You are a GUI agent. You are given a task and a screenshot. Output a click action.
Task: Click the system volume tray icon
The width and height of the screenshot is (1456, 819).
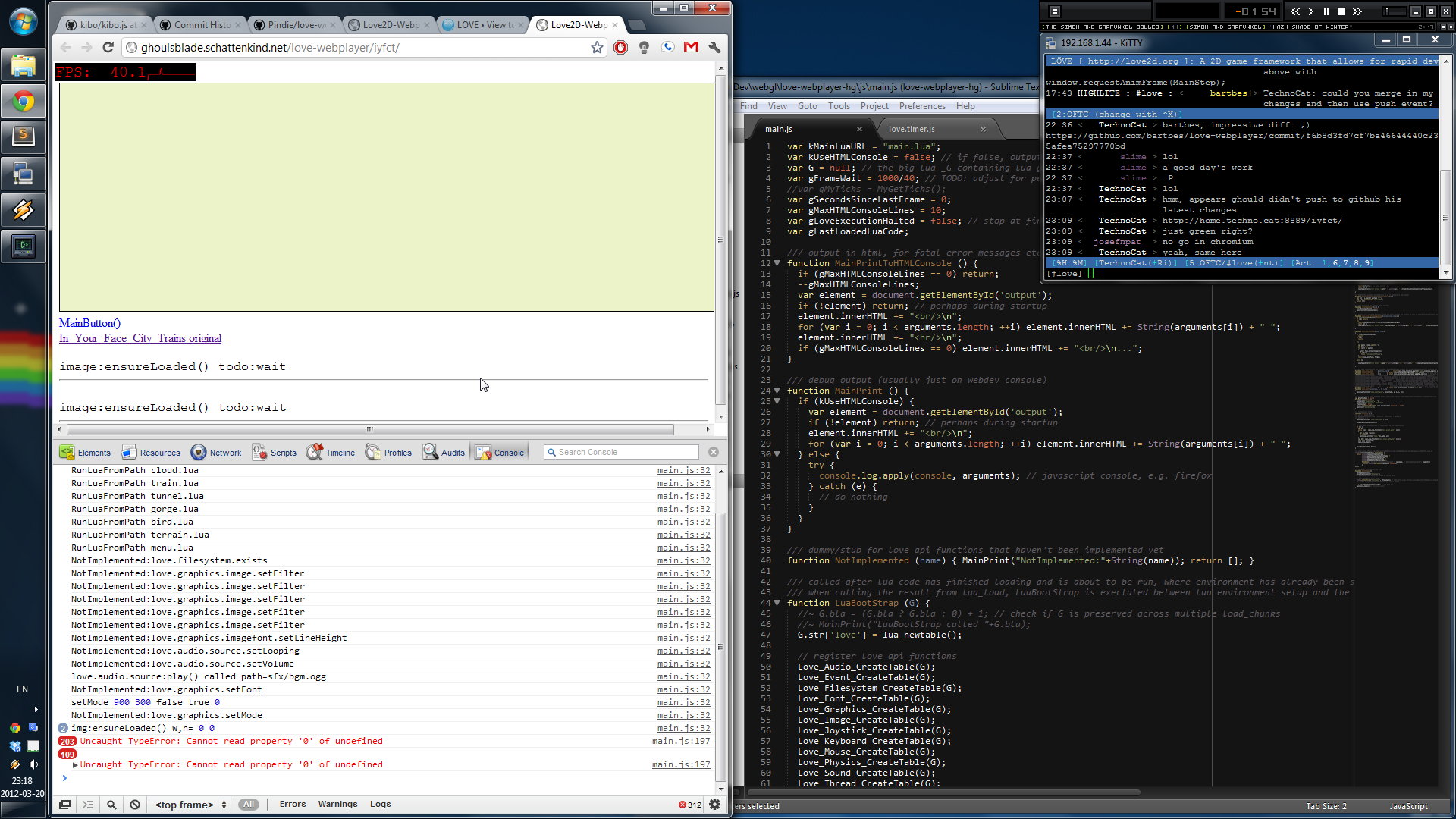tap(33, 764)
